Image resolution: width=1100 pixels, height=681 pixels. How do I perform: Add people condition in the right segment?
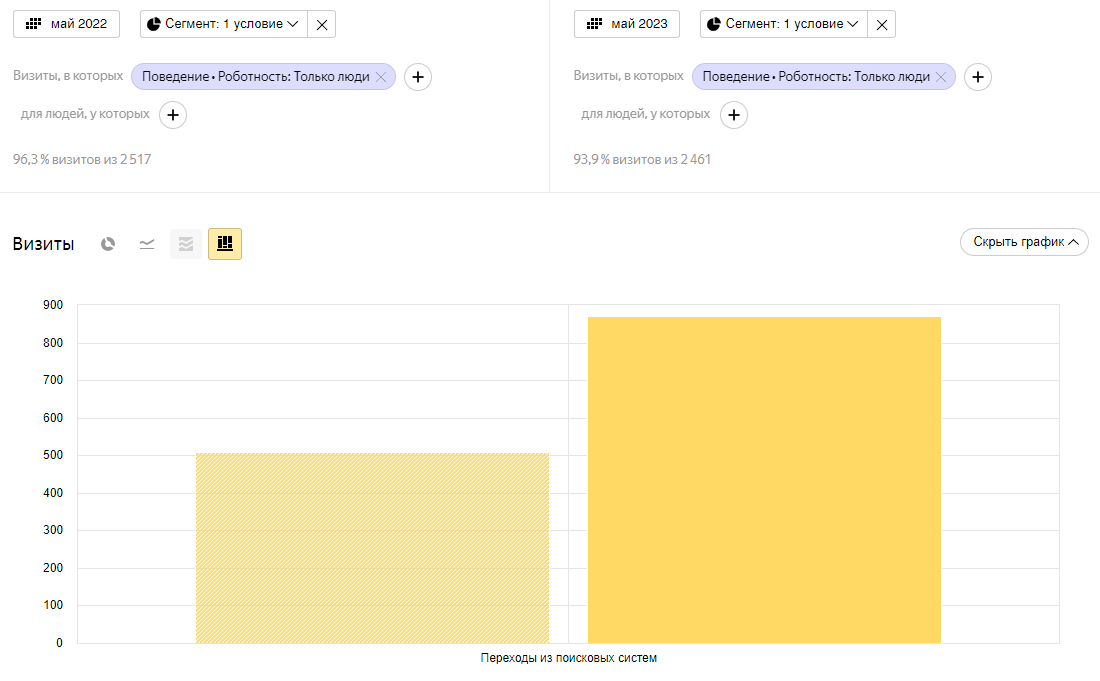[x=734, y=115]
